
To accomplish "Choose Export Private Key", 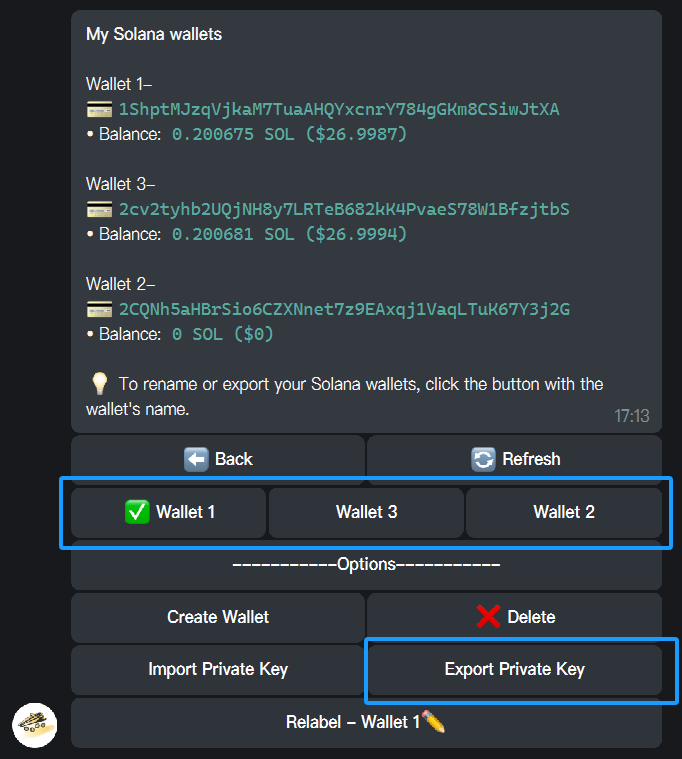I will [x=515, y=669].
